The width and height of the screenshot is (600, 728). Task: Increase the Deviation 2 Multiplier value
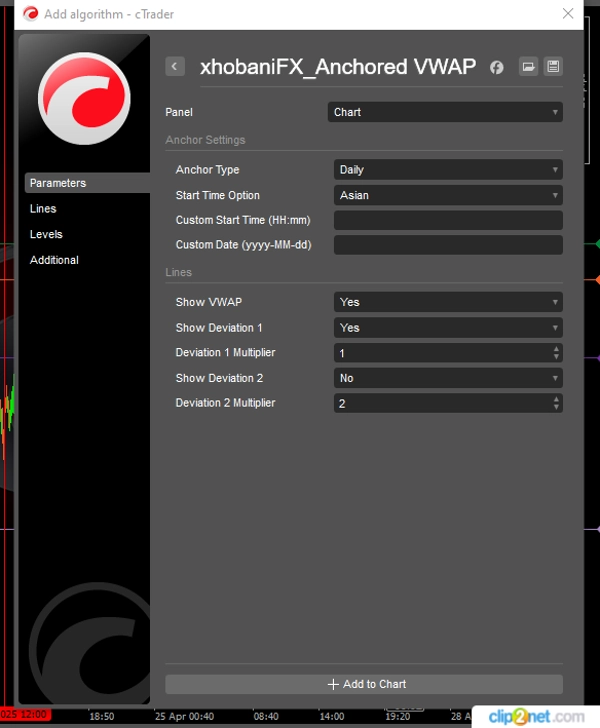pyautogui.click(x=556, y=400)
